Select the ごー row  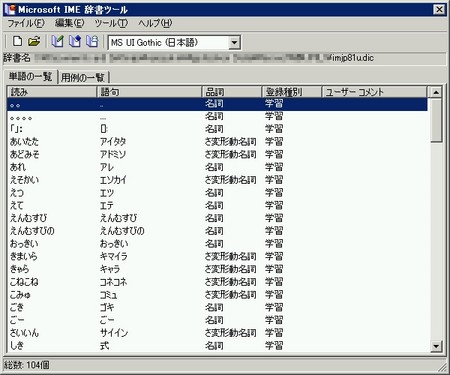tap(217, 320)
